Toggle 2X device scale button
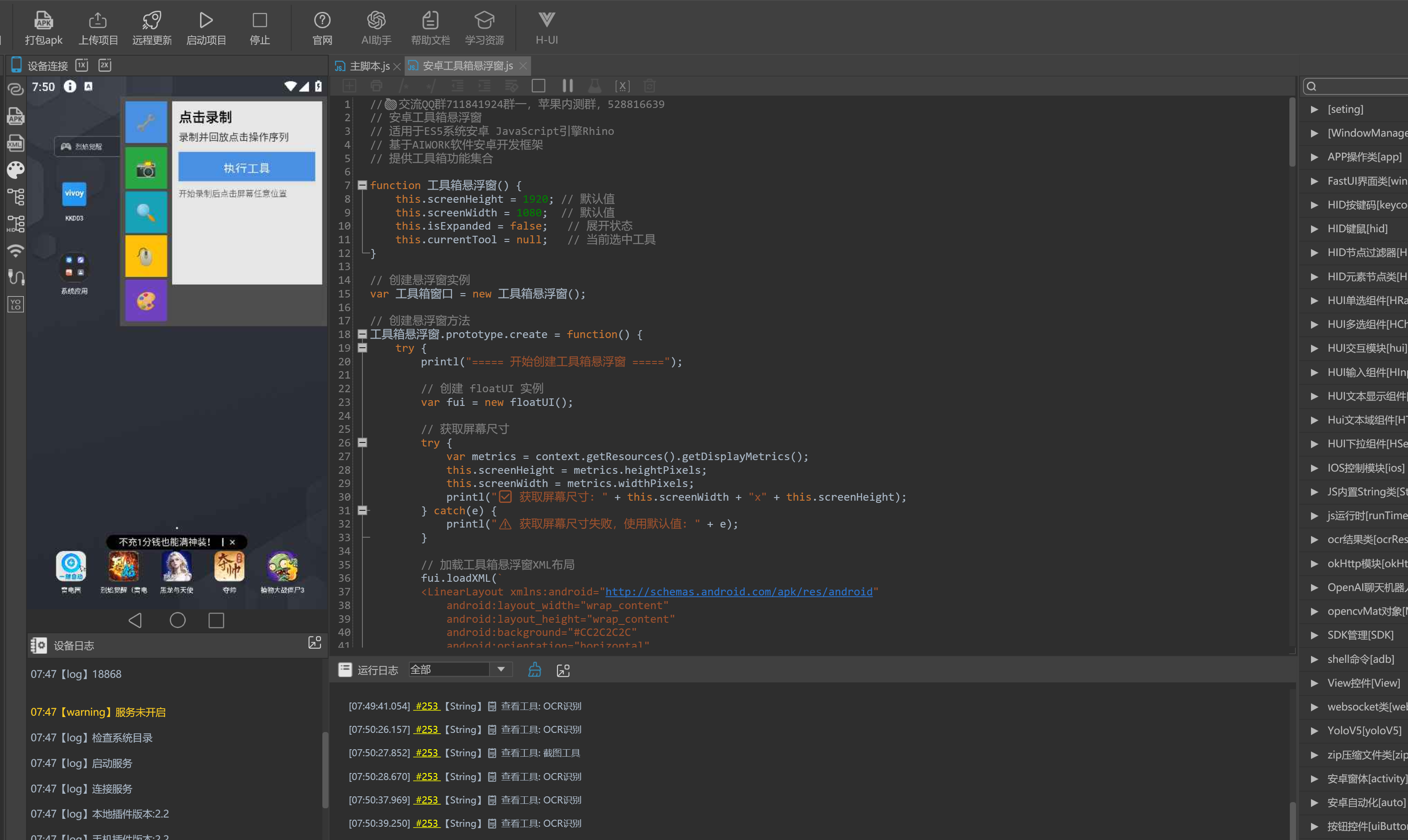1408x840 pixels. pyautogui.click(x=105, y=65)
